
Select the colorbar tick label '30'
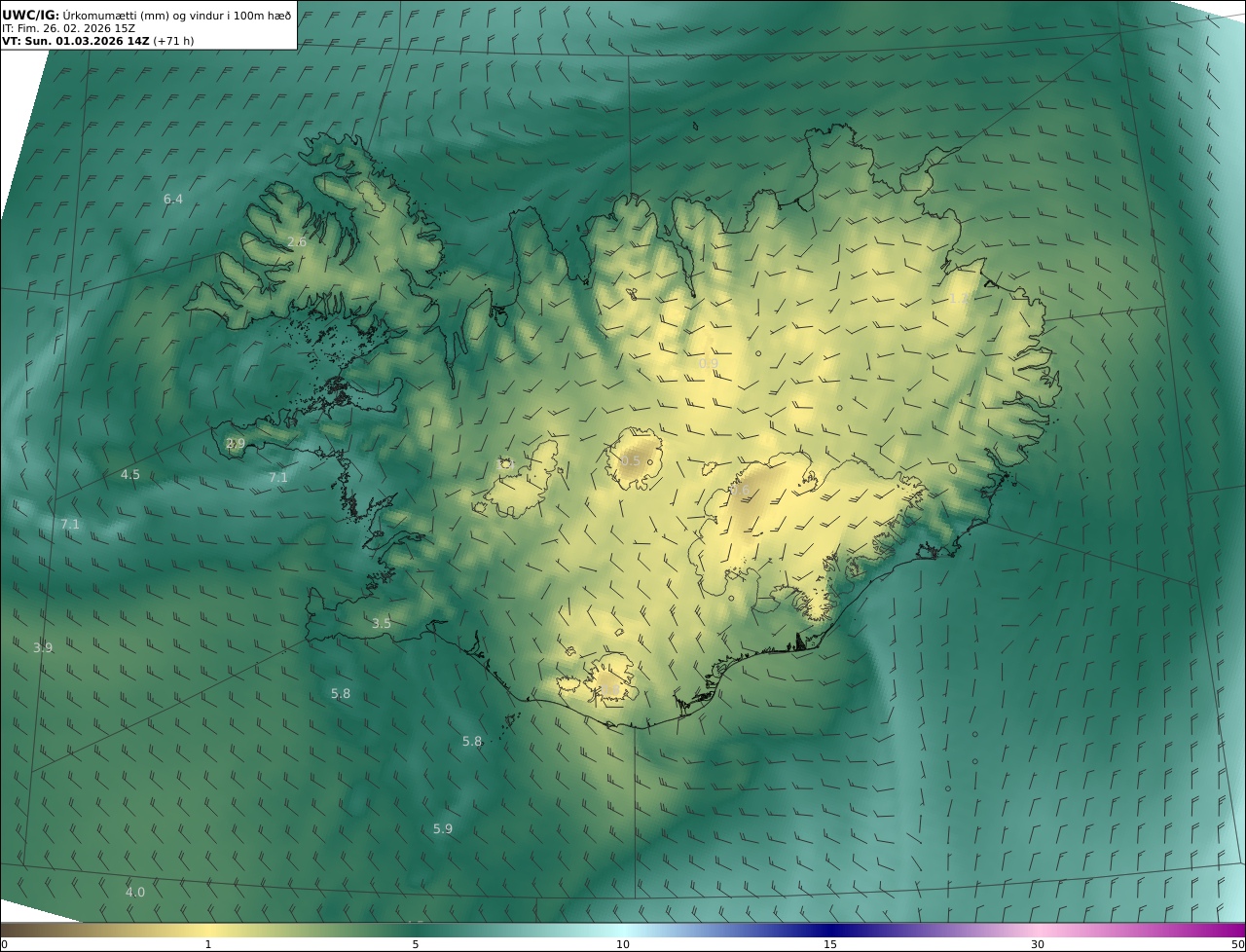(x=1038, y=944)
